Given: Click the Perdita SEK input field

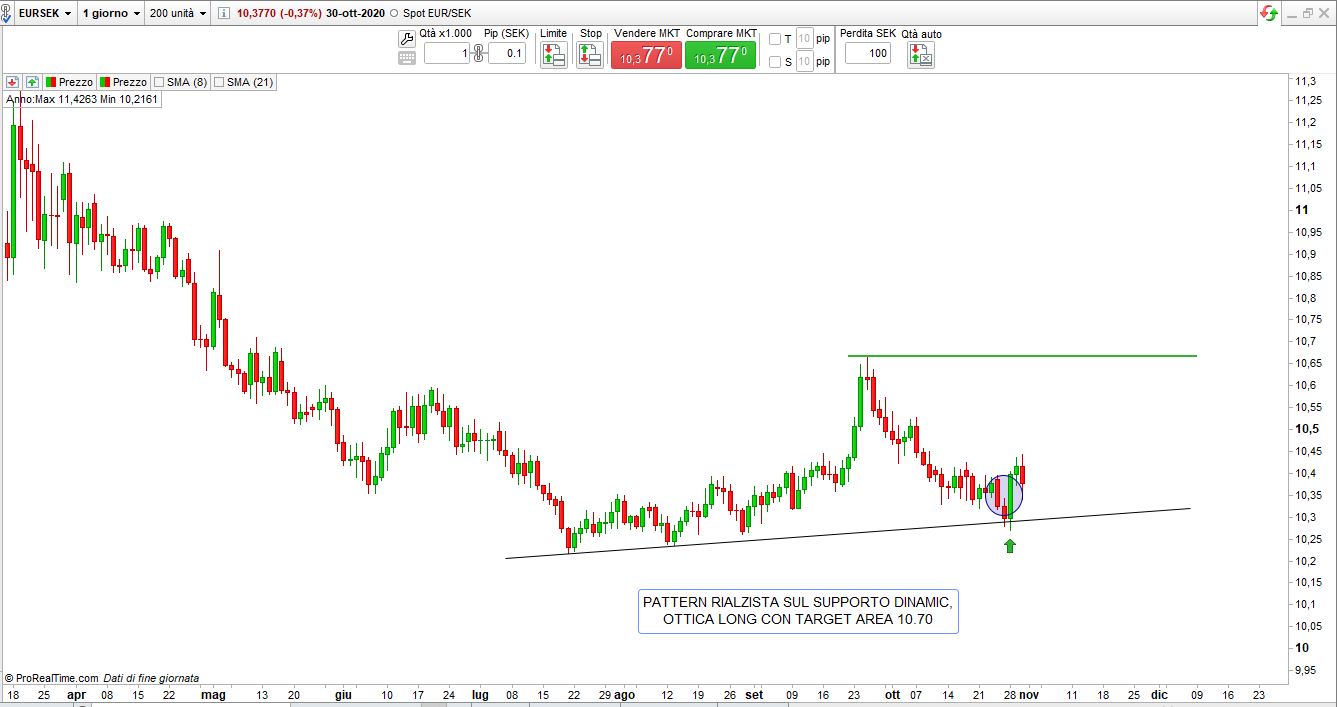Looking at the screenshot, I should (x=867, y=54).
